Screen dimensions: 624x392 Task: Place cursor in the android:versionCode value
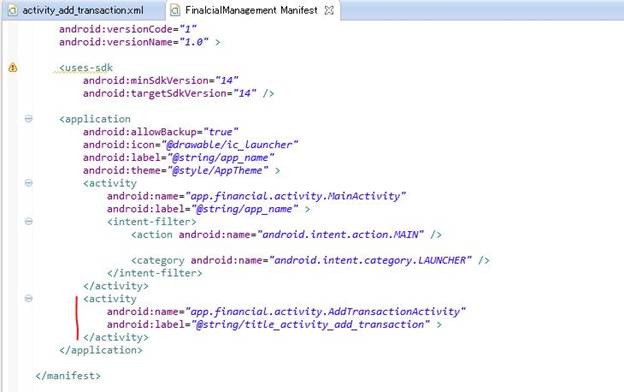pyautogui.click(x=188, y=29)
